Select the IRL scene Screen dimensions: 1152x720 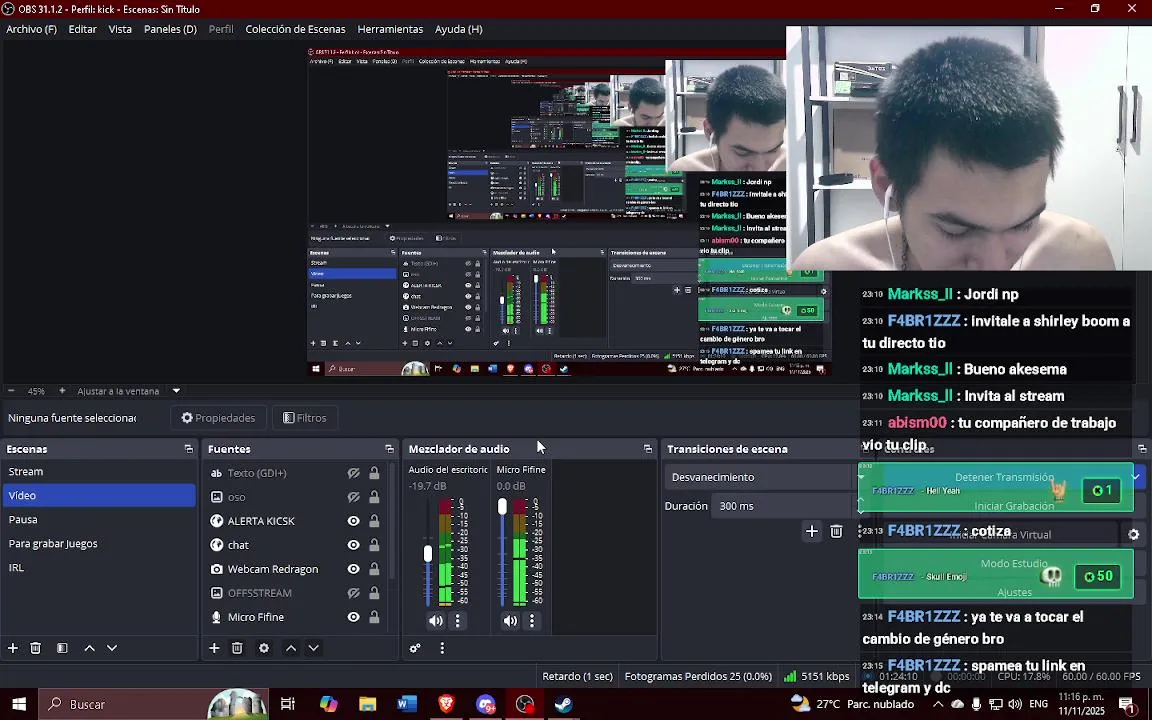click(x=99, y=568)
